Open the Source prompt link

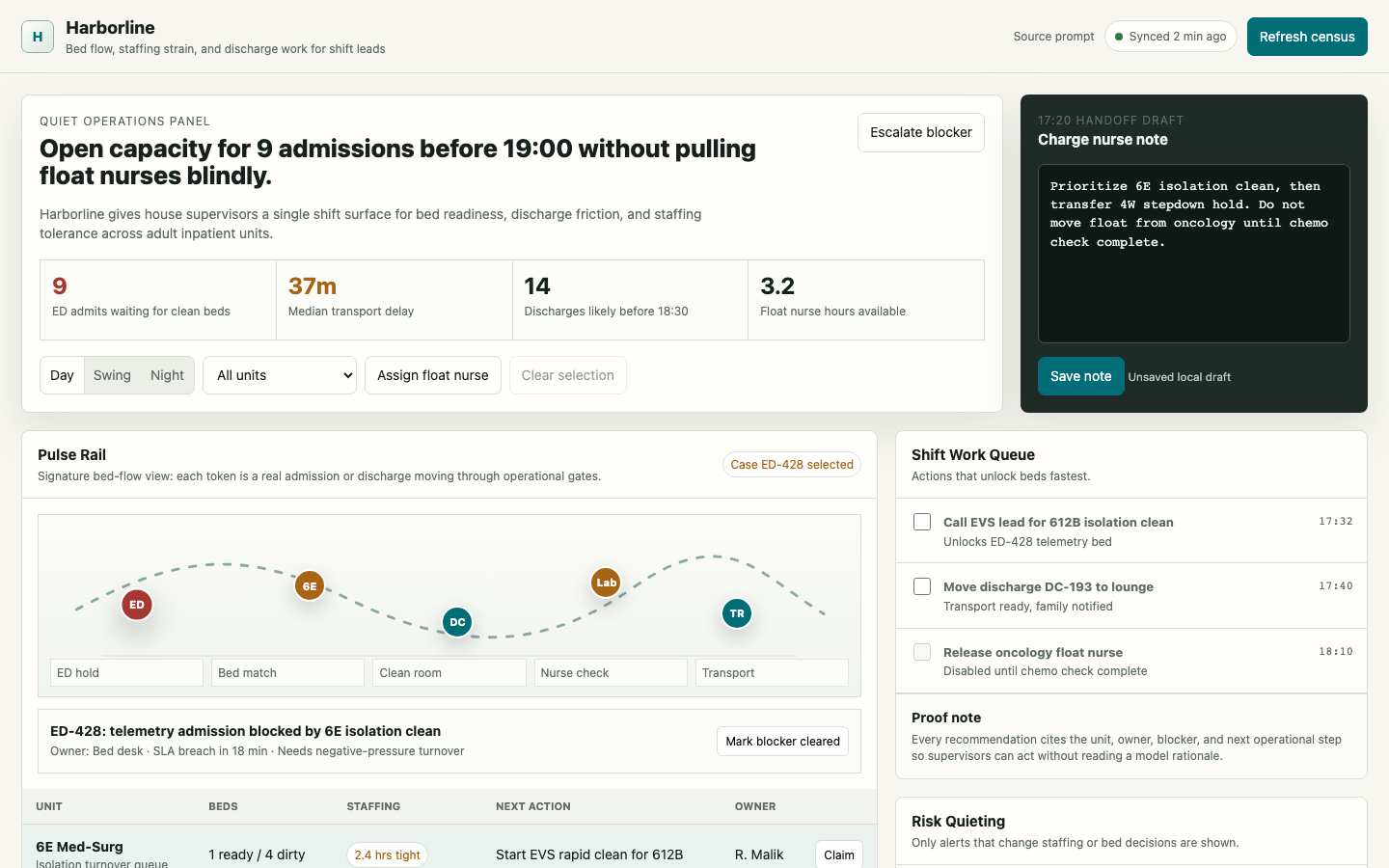coord(1053,37)
